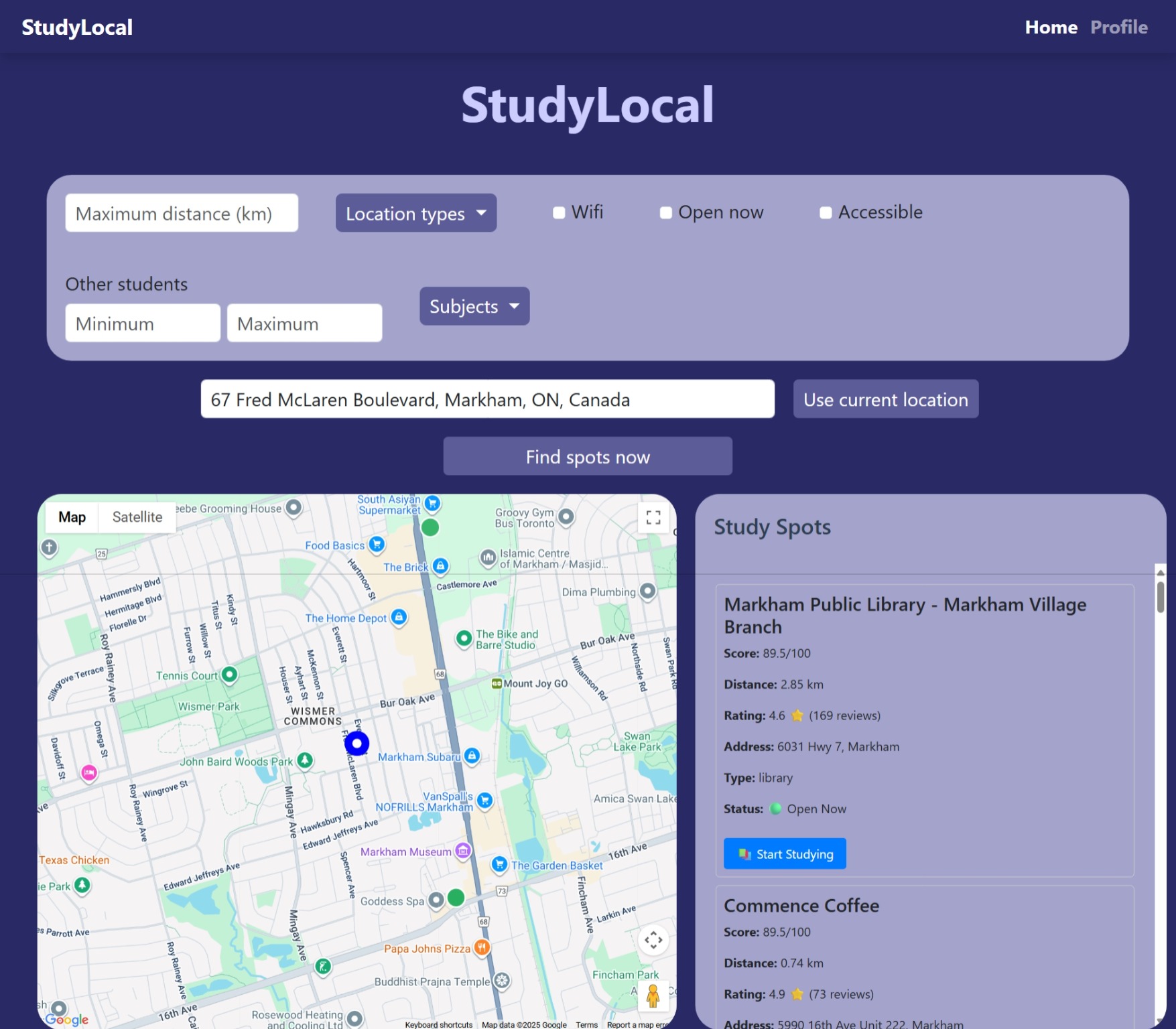The width and height of the screenshot is (1176, 1029).
Task: Check the Accessible filter checkbox
Action: 826,213
